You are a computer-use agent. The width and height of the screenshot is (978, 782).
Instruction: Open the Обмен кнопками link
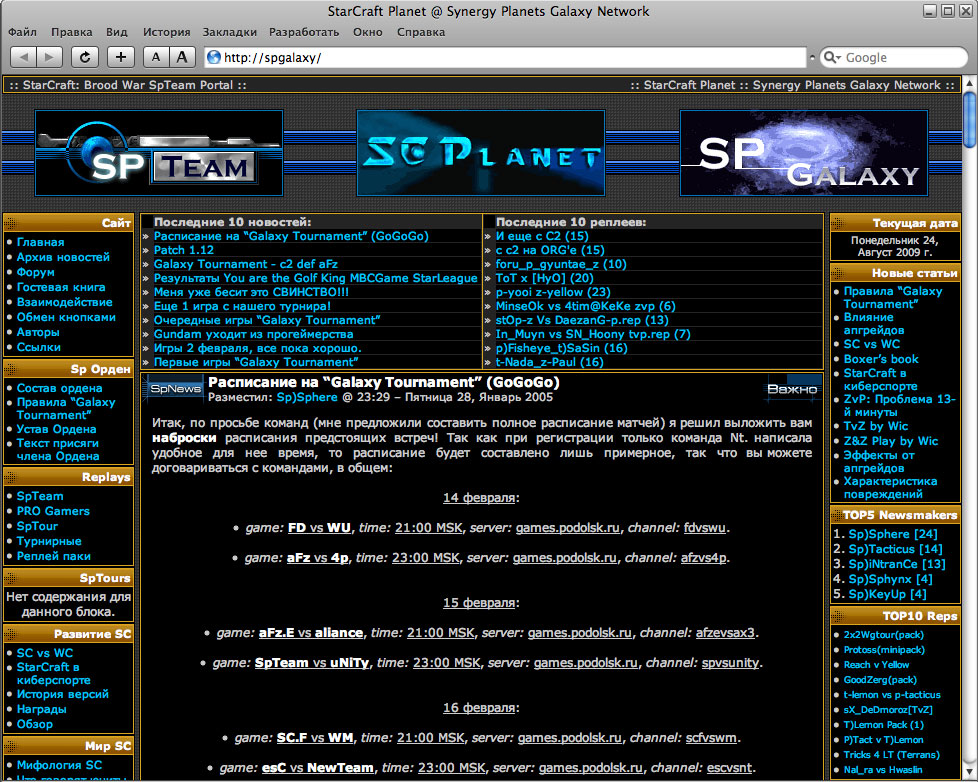(66, 317)
